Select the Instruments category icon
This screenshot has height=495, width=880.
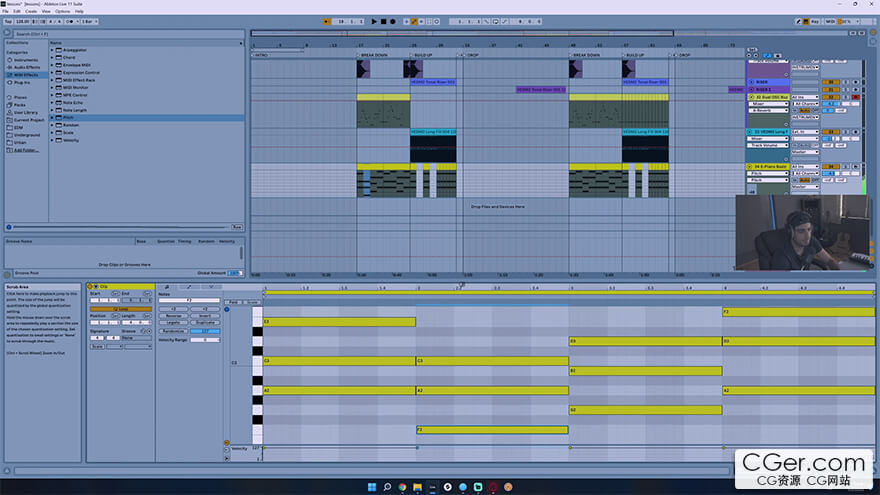tap(8, 62)
